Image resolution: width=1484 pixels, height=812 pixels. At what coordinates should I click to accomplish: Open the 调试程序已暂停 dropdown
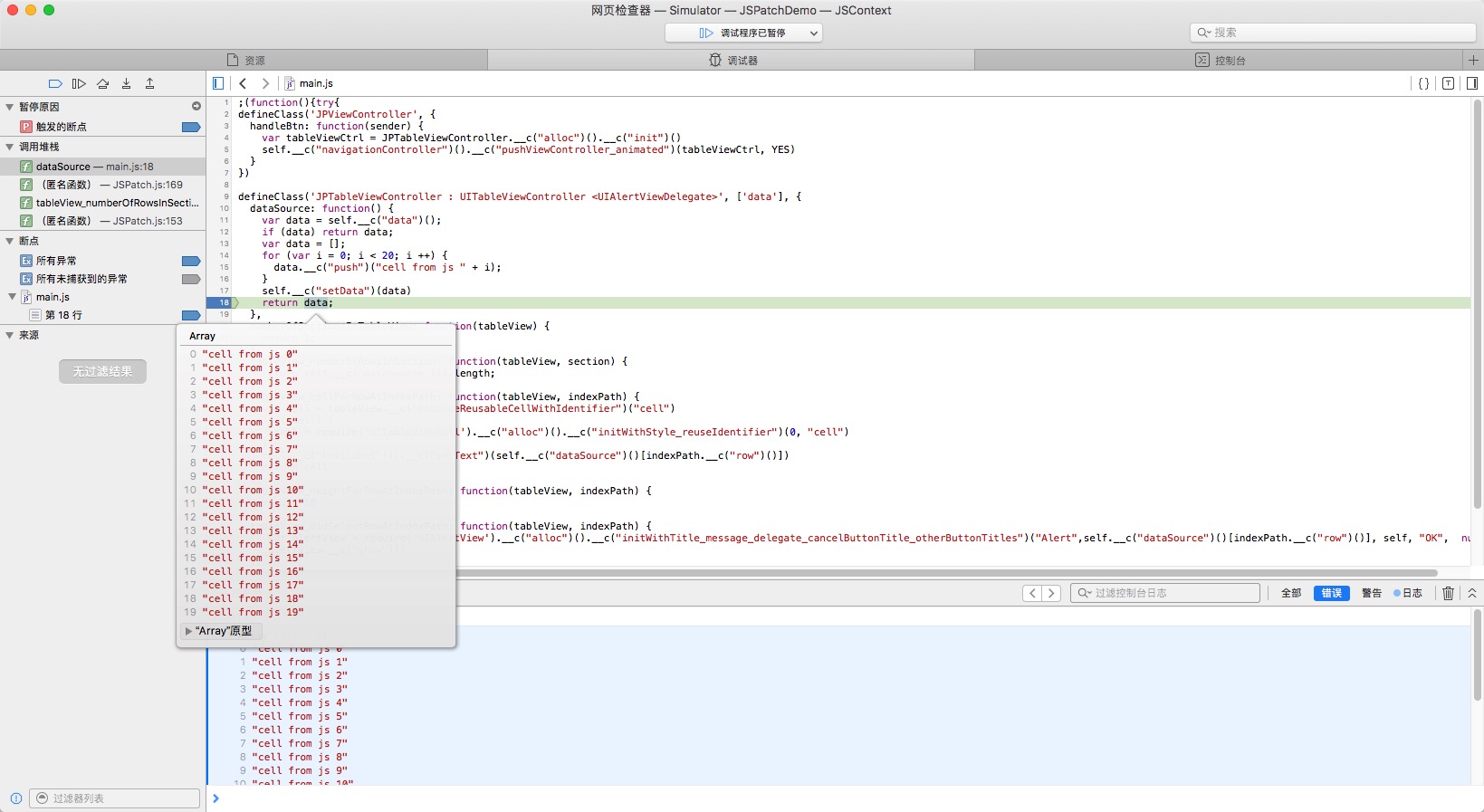(x=742, y=33)
